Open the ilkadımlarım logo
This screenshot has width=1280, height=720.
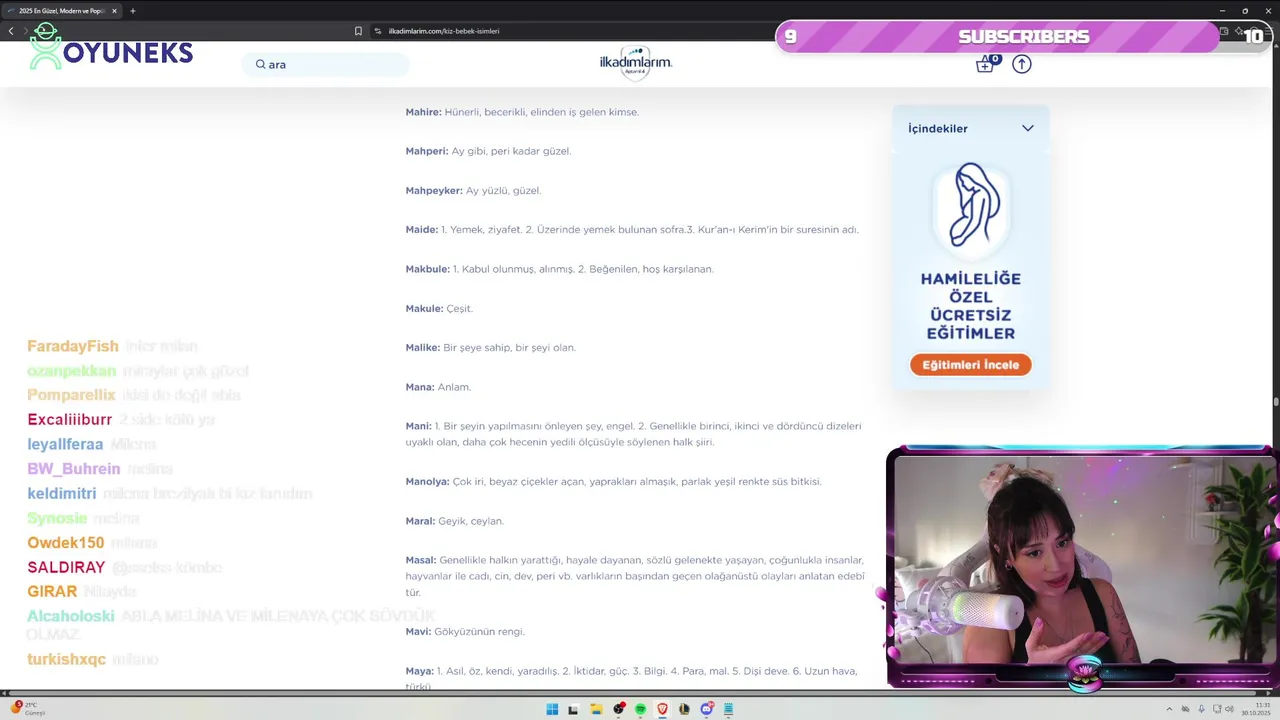coord(636,62)
